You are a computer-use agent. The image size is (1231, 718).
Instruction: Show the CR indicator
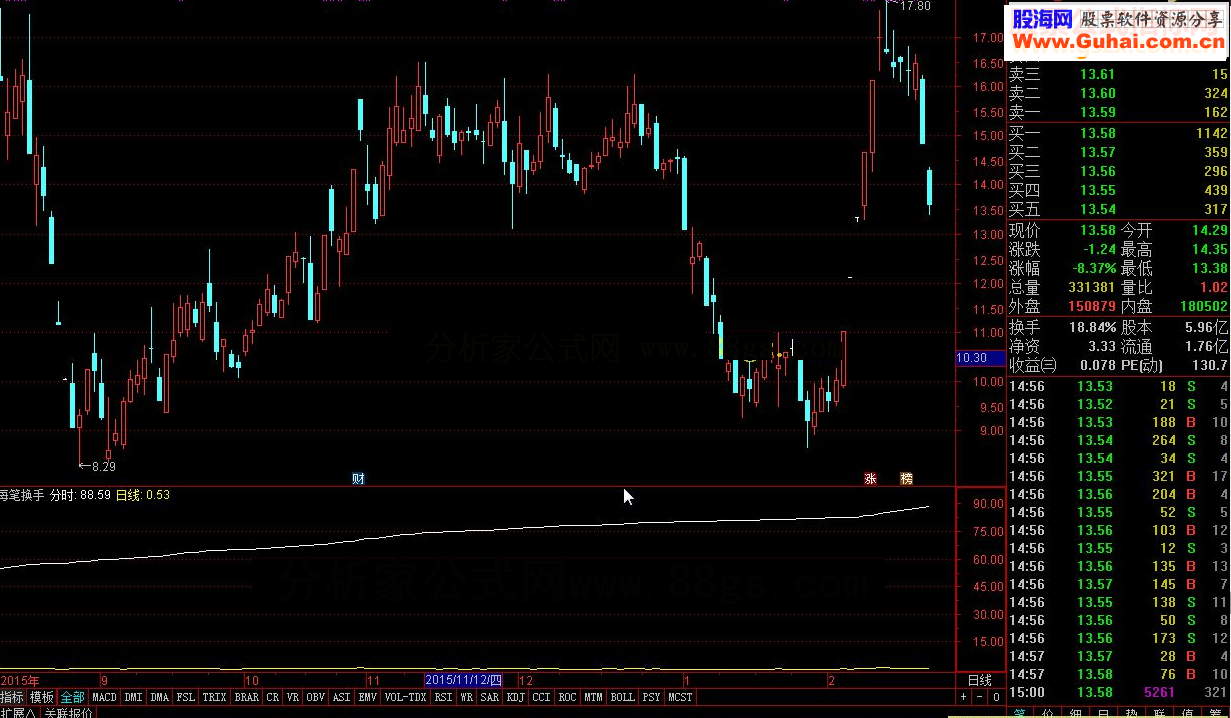coord(272,697)
